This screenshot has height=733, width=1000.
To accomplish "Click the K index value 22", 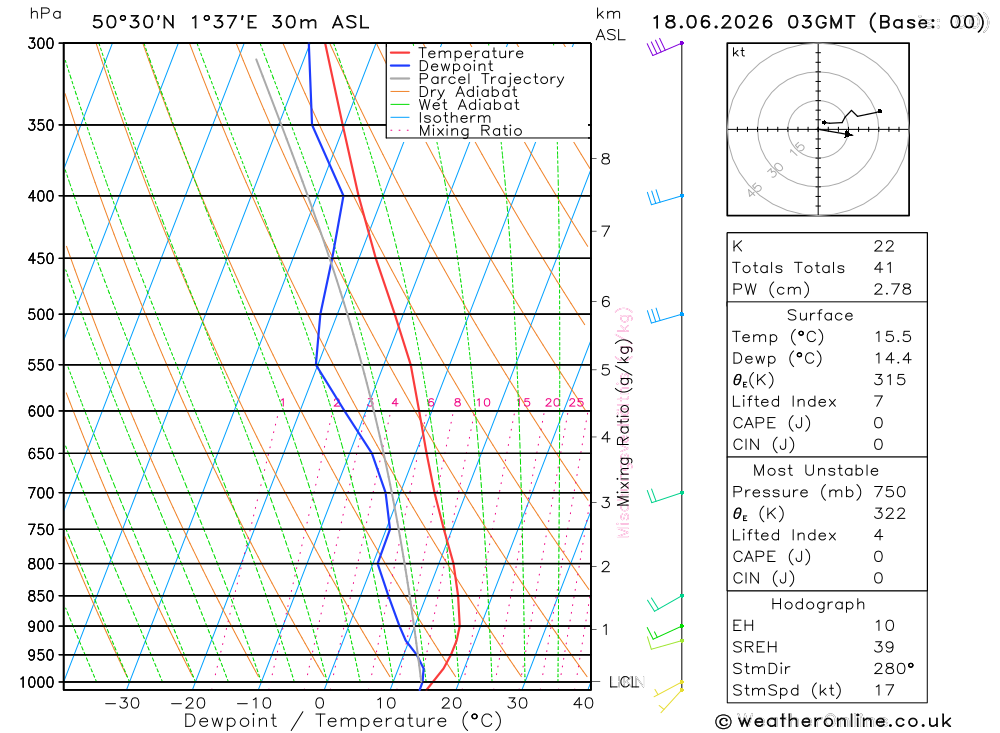I will coord(884,246).
